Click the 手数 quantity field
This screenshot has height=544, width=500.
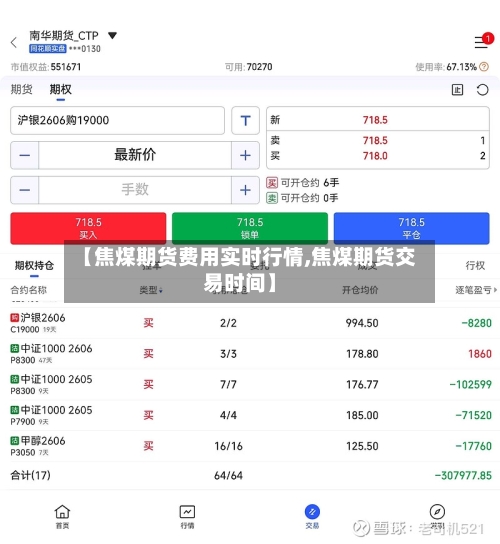point(135,190)
